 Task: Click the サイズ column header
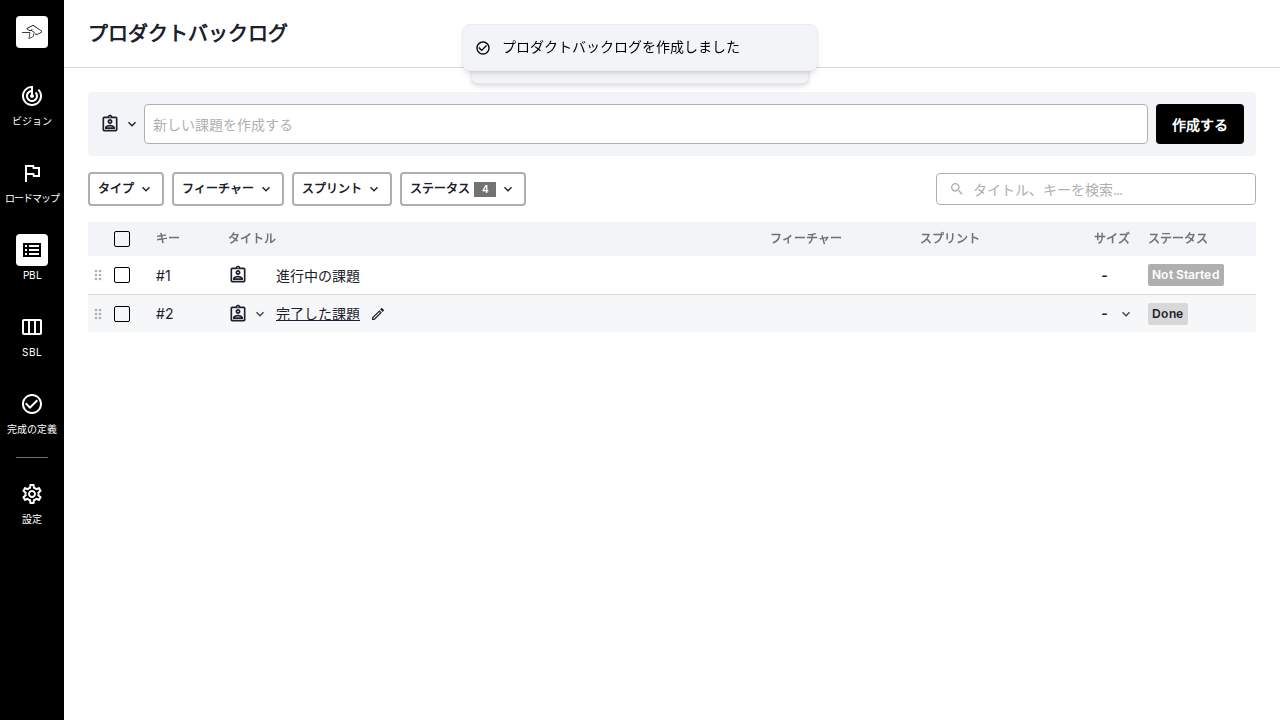click(1112, 239)
